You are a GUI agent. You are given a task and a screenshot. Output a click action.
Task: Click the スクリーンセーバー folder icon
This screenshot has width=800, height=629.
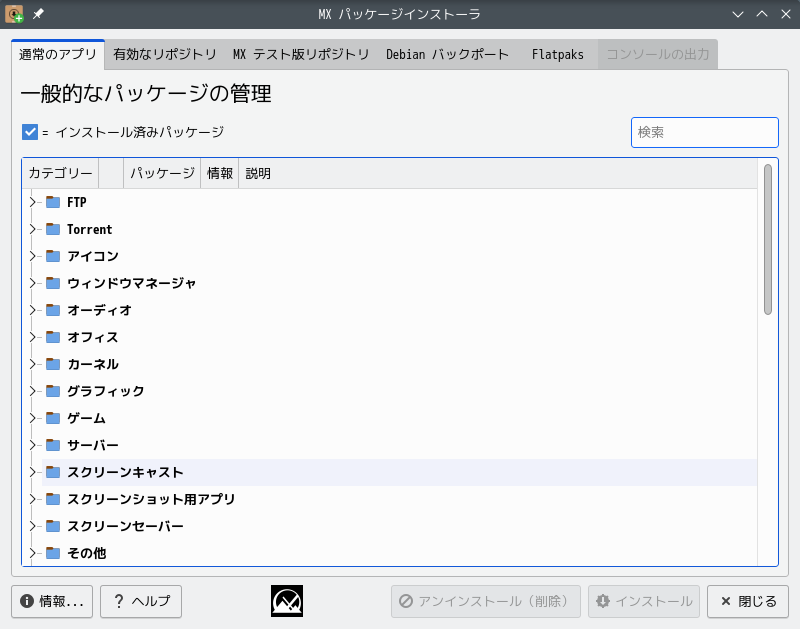(x=53, y=526)
